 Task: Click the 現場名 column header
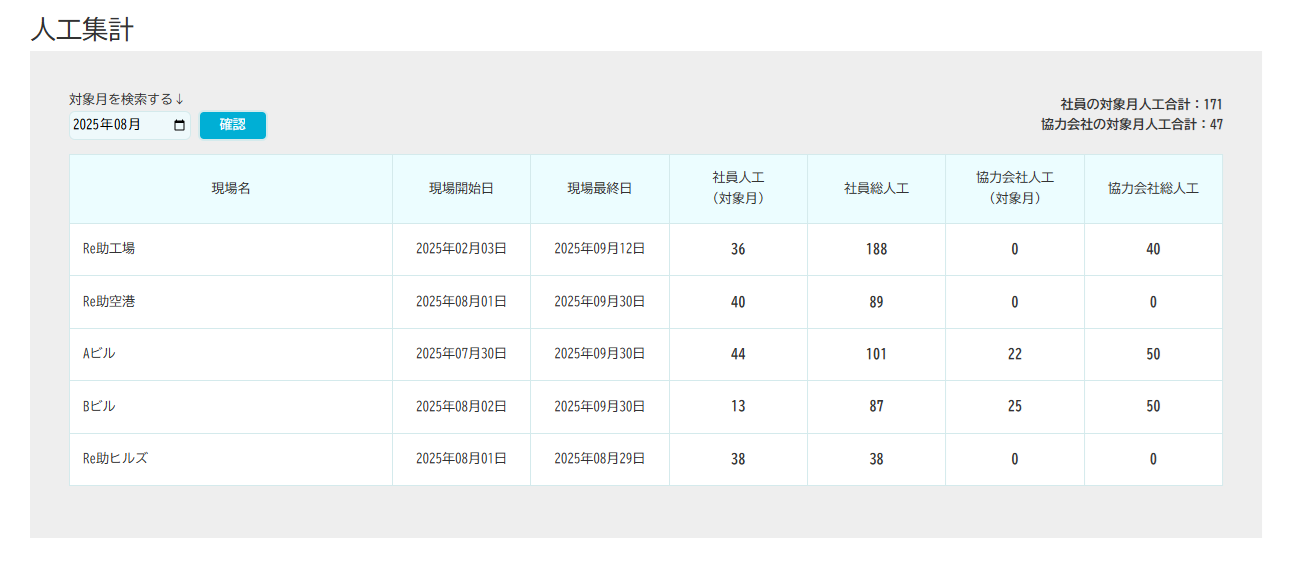click(231, 189)
